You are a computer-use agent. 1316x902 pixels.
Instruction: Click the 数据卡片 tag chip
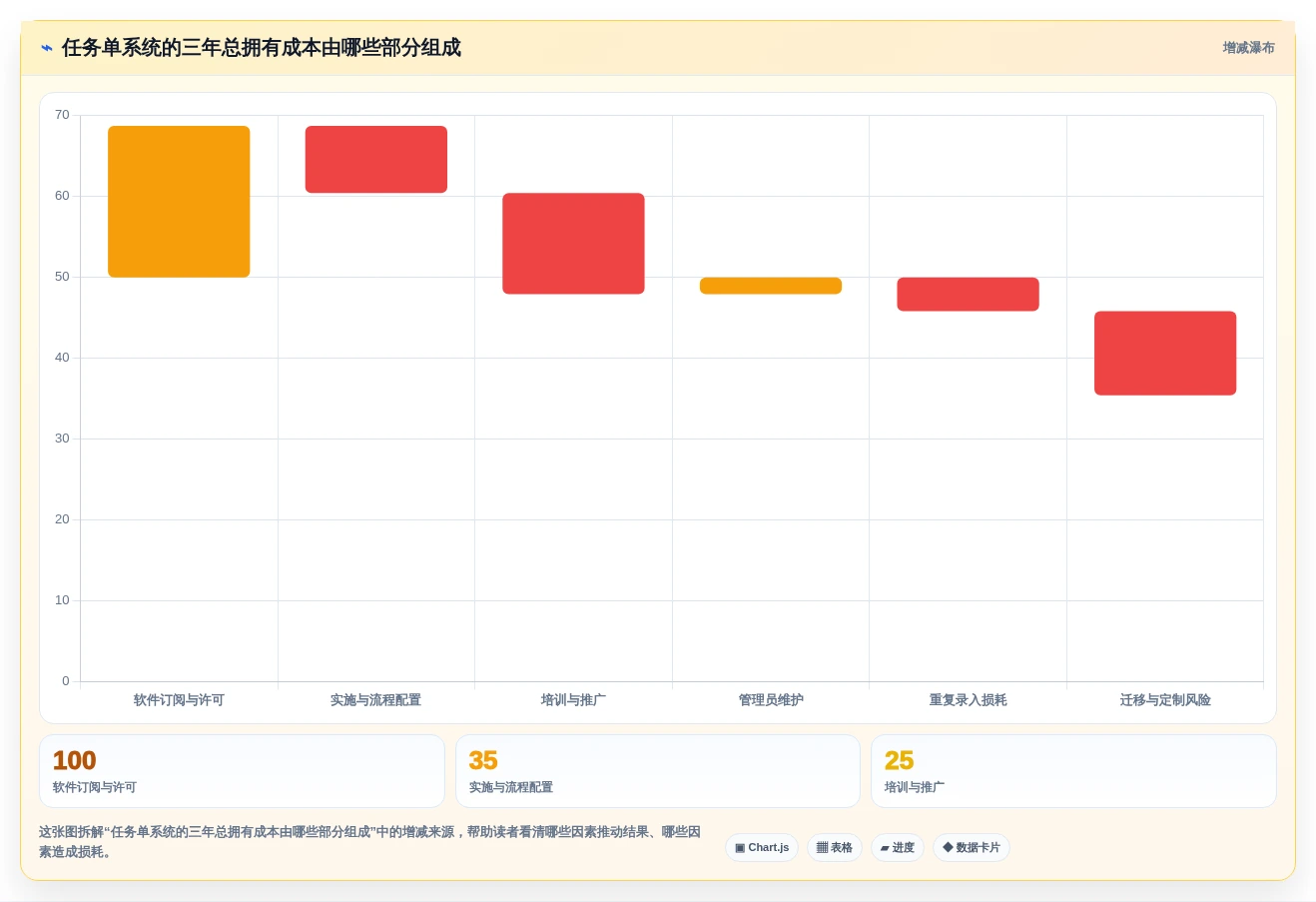972,848
